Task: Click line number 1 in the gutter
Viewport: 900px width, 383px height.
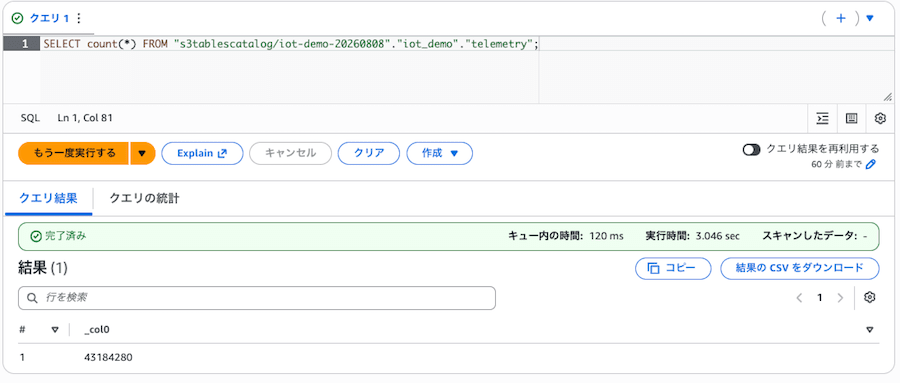Action: coord(25,44)
